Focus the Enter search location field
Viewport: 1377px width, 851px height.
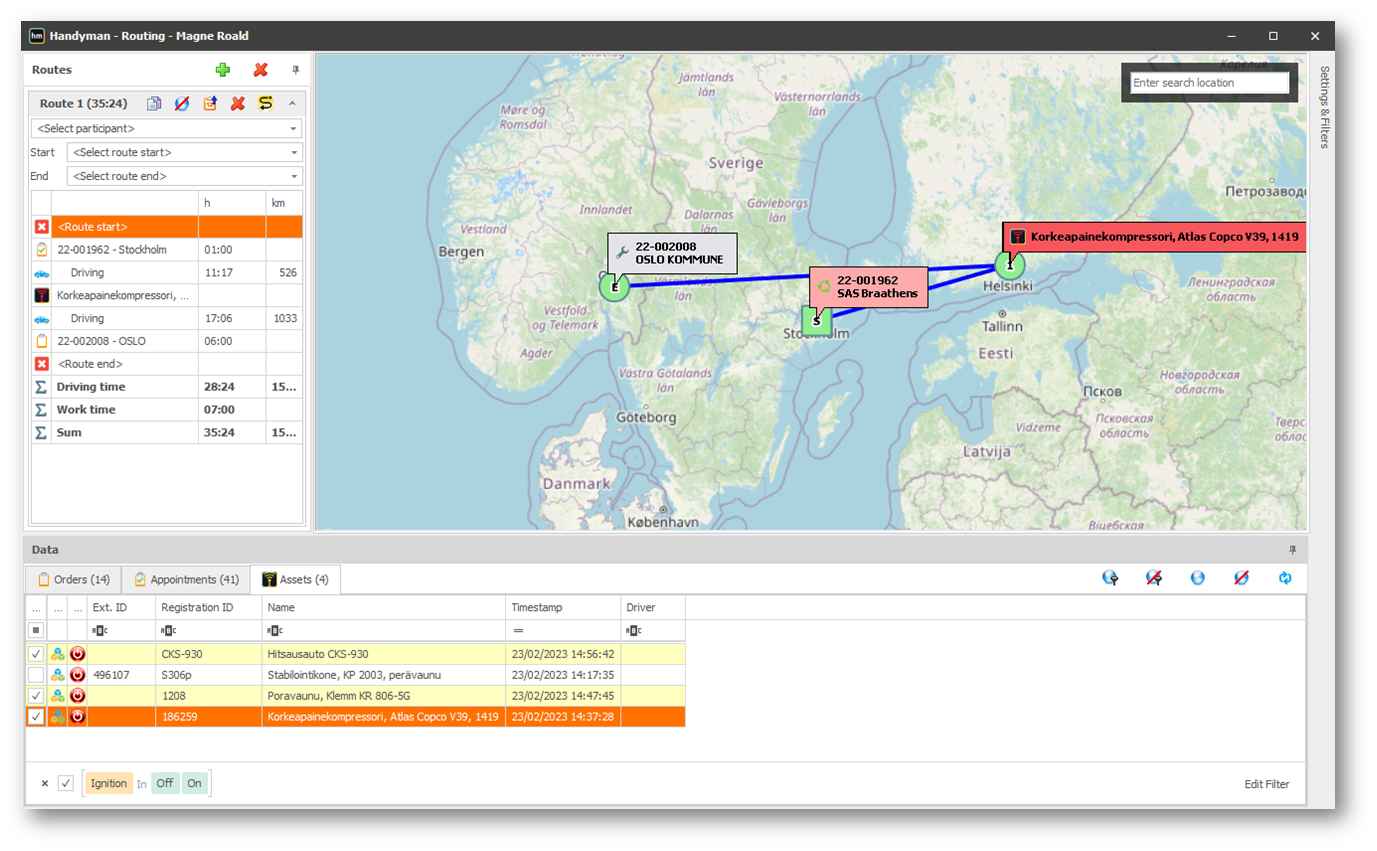point(1210,83)
